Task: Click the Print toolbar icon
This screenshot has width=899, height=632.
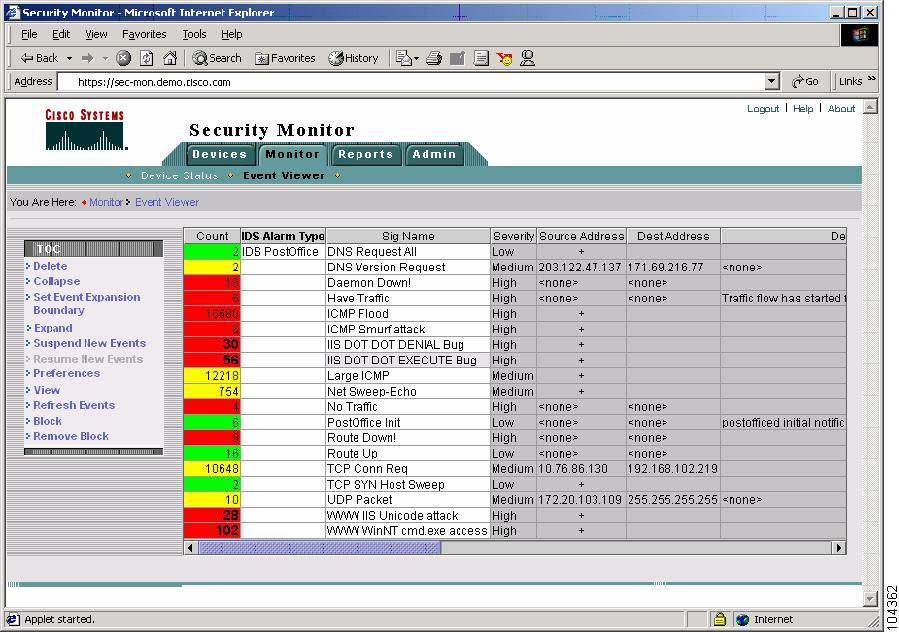Action: click(x=434, y=58)
